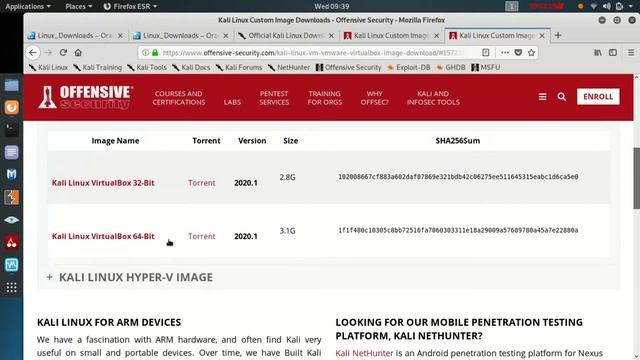Launch the orange lightning dock icon

[11, 198]
